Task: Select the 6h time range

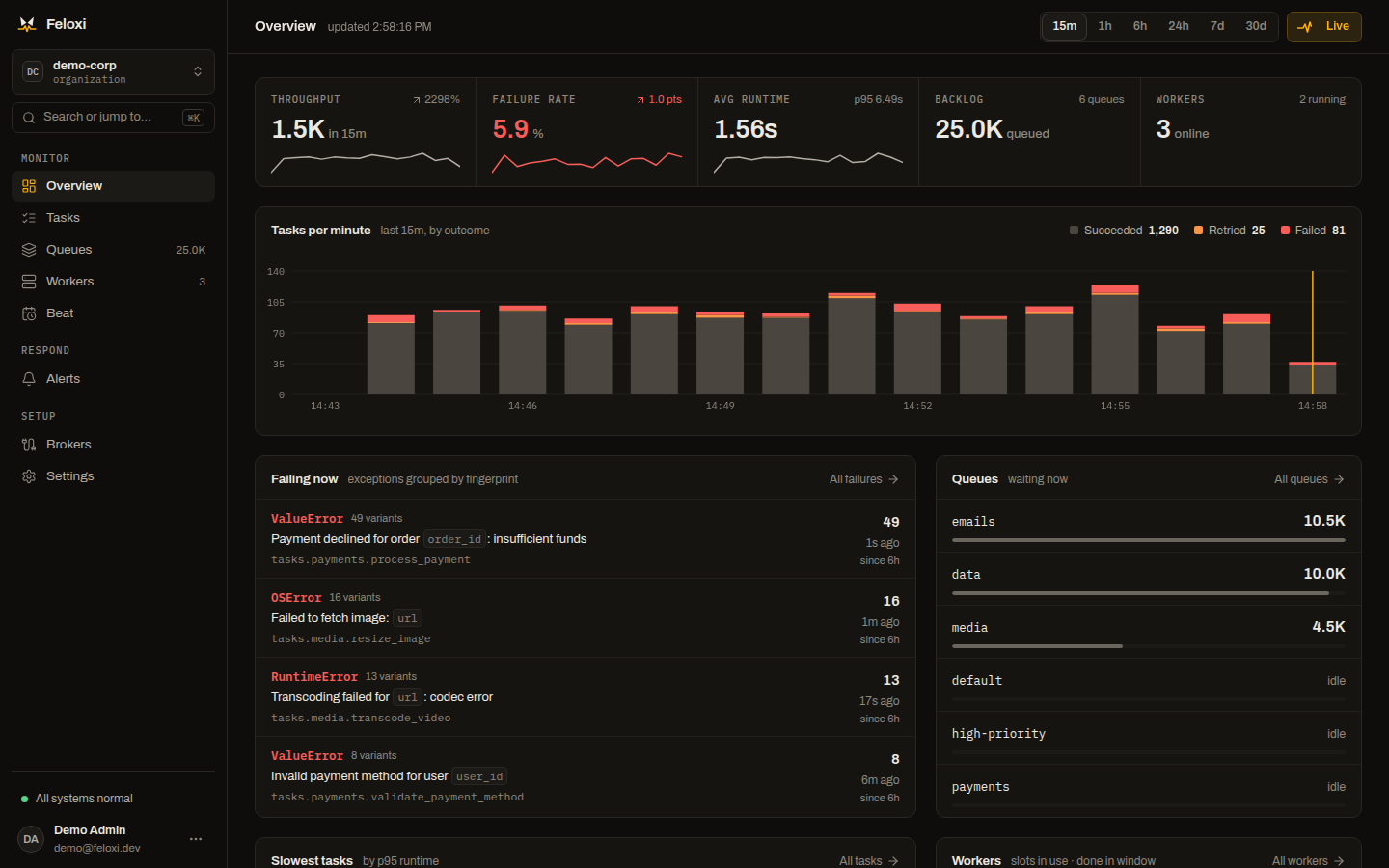Action: coord(1140,26)
